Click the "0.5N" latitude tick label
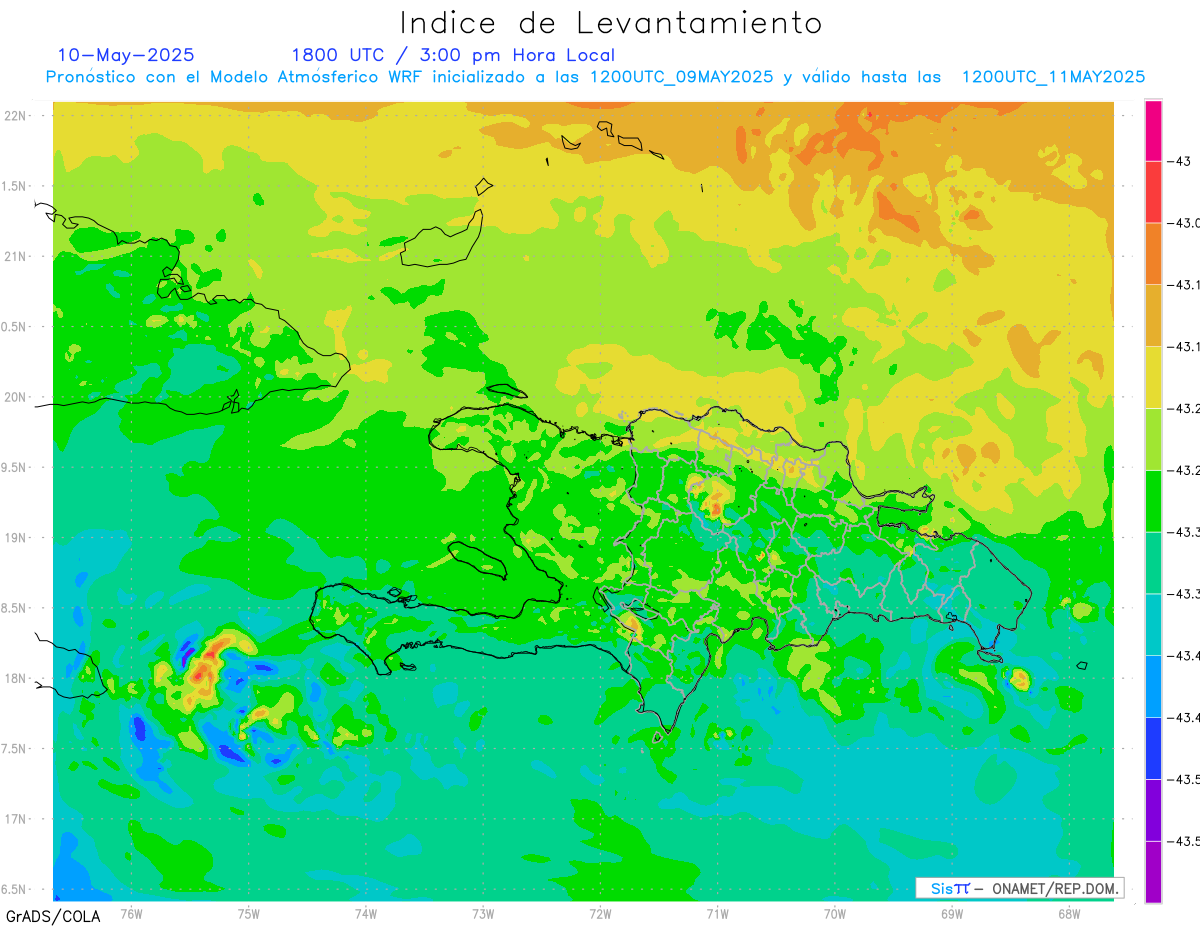 coord(15,327)
